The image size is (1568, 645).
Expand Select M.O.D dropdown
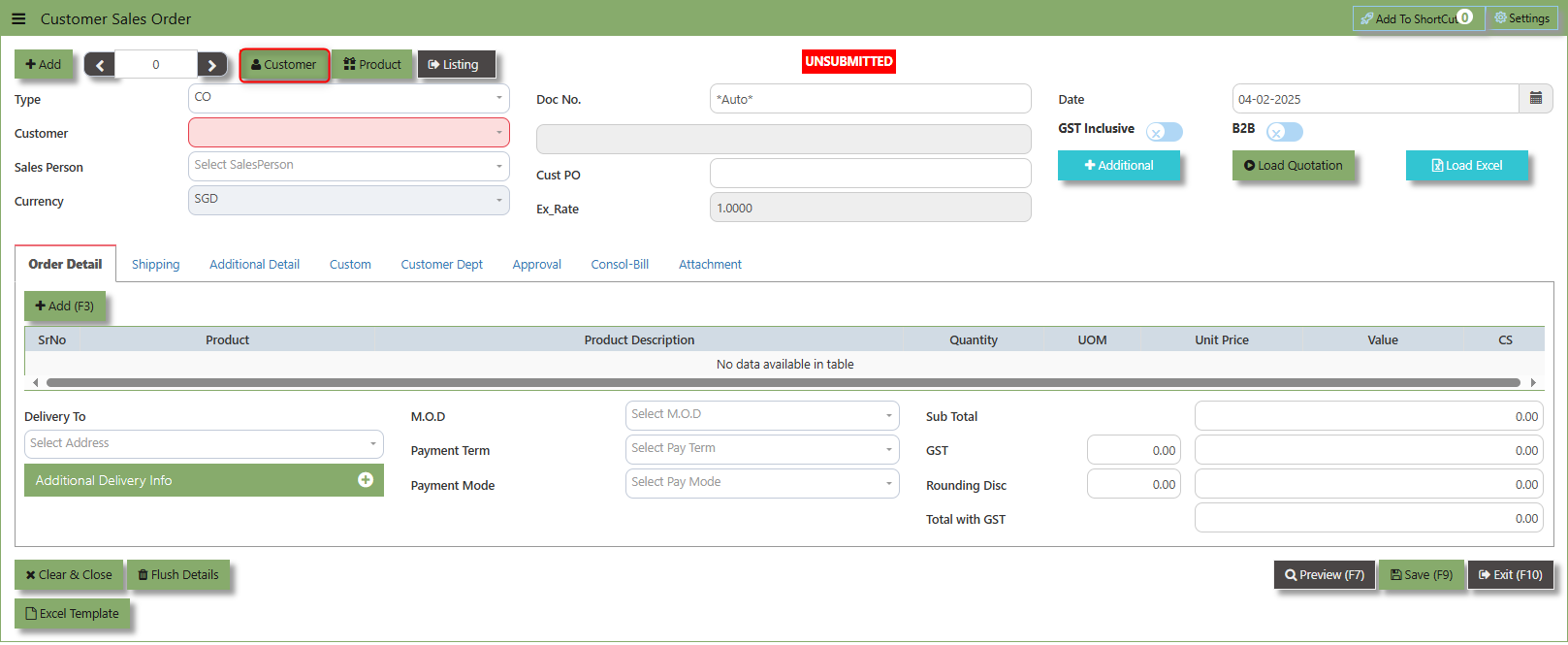tap(762, 415)
